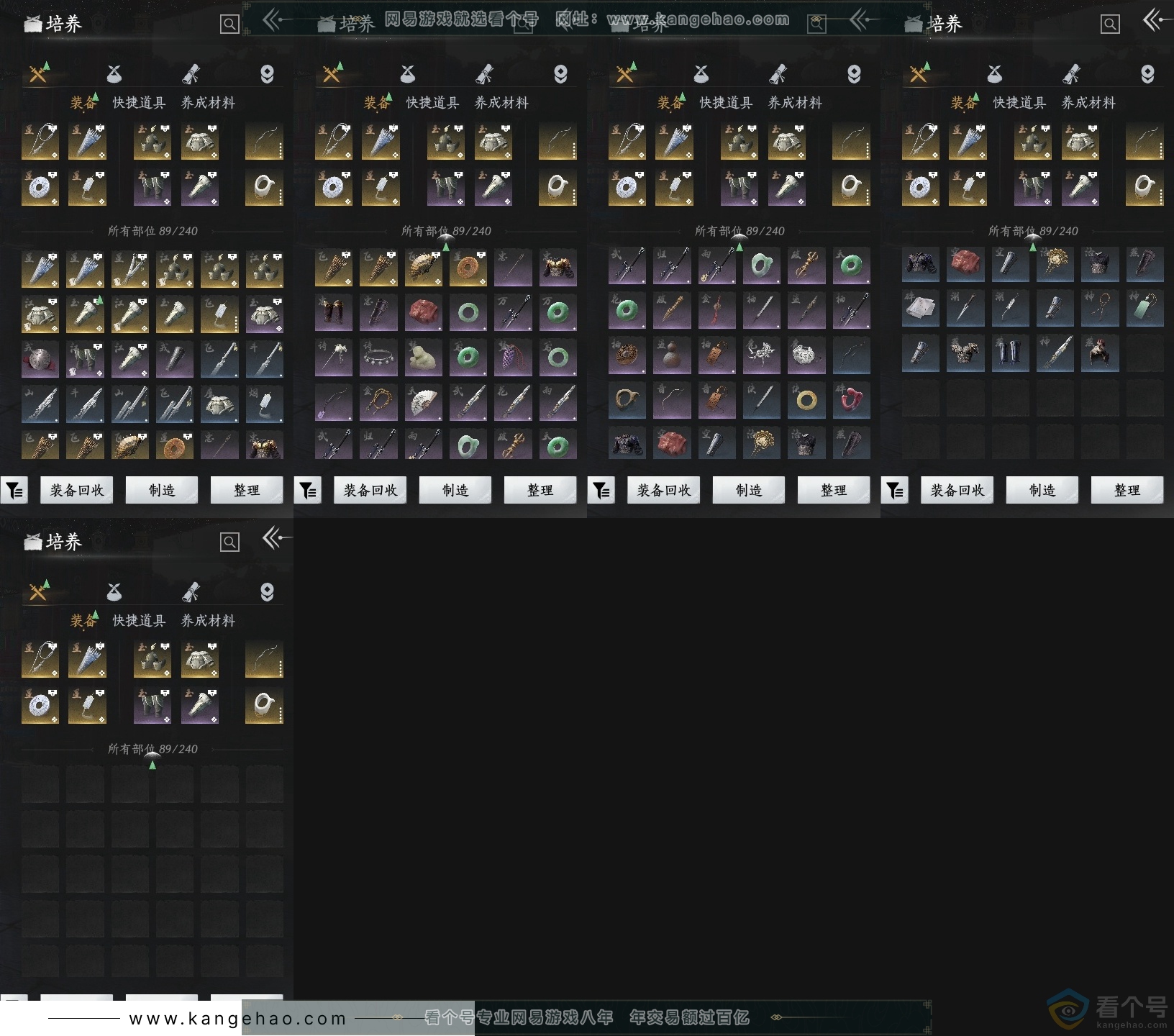Select the white cloth item in the fourth panel
The width and height of the screenshot is (1174, 1036).
point(922,309)
